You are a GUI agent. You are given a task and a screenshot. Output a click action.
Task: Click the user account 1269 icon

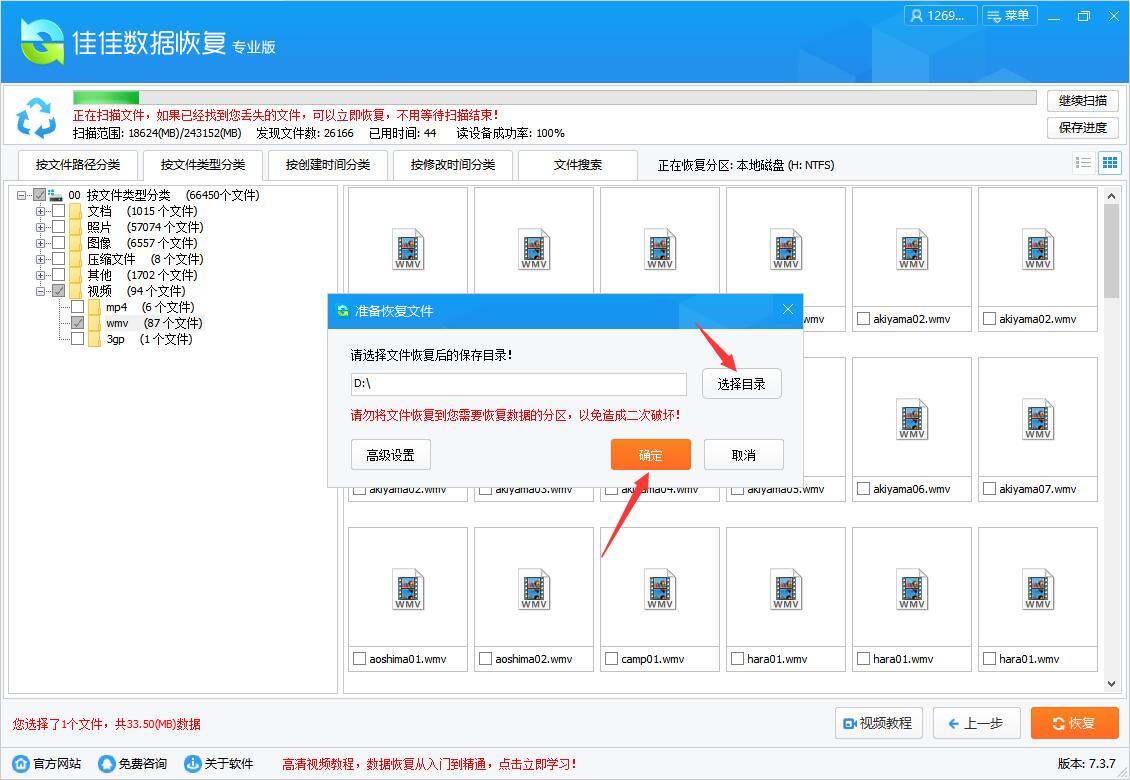[x=939, y=16]
